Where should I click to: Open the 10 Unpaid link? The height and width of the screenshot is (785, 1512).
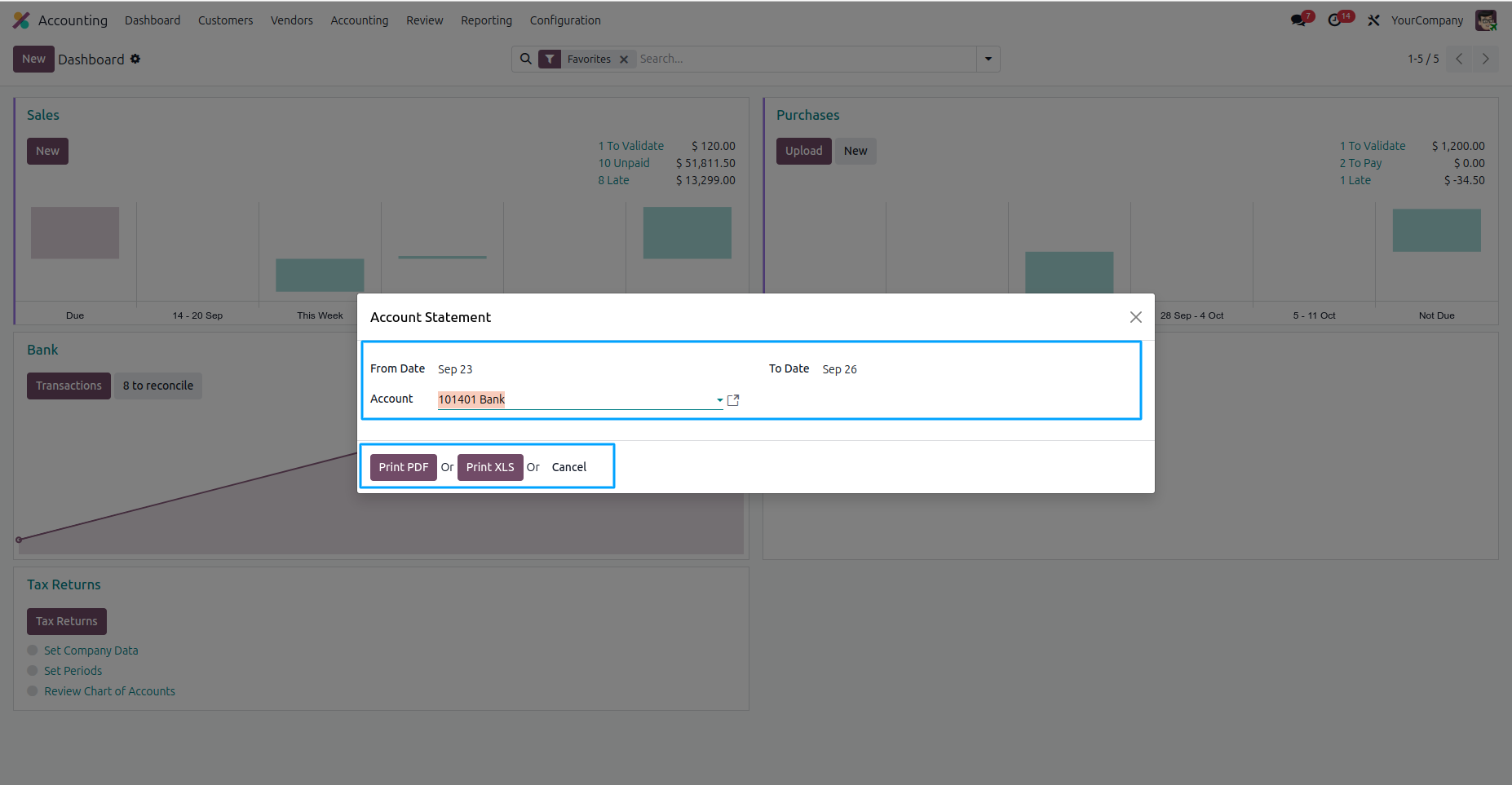[624, 163]
